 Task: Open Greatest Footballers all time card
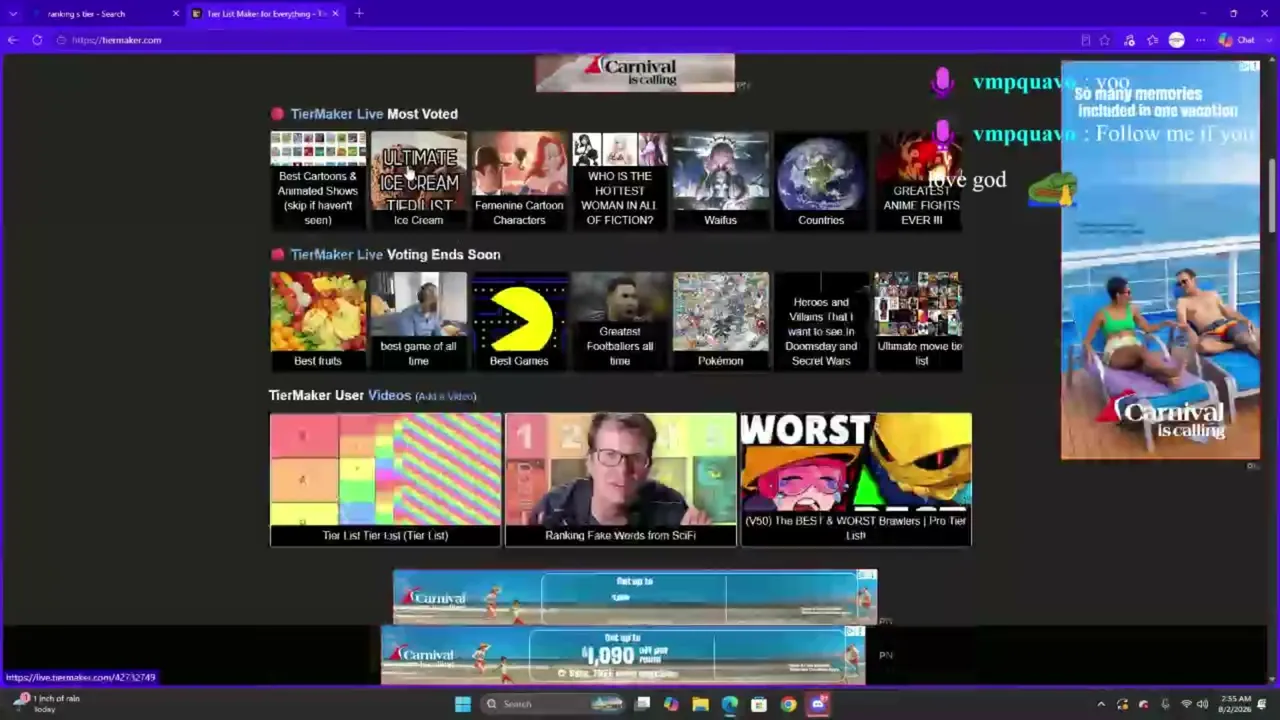620,320
